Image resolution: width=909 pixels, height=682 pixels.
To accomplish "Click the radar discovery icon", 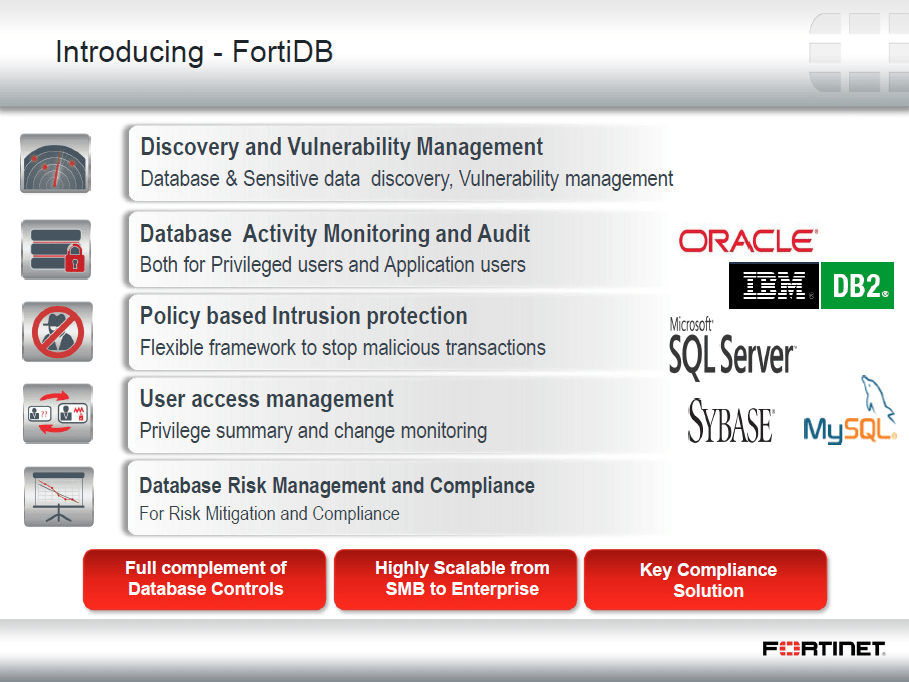I will pos(56,163).
